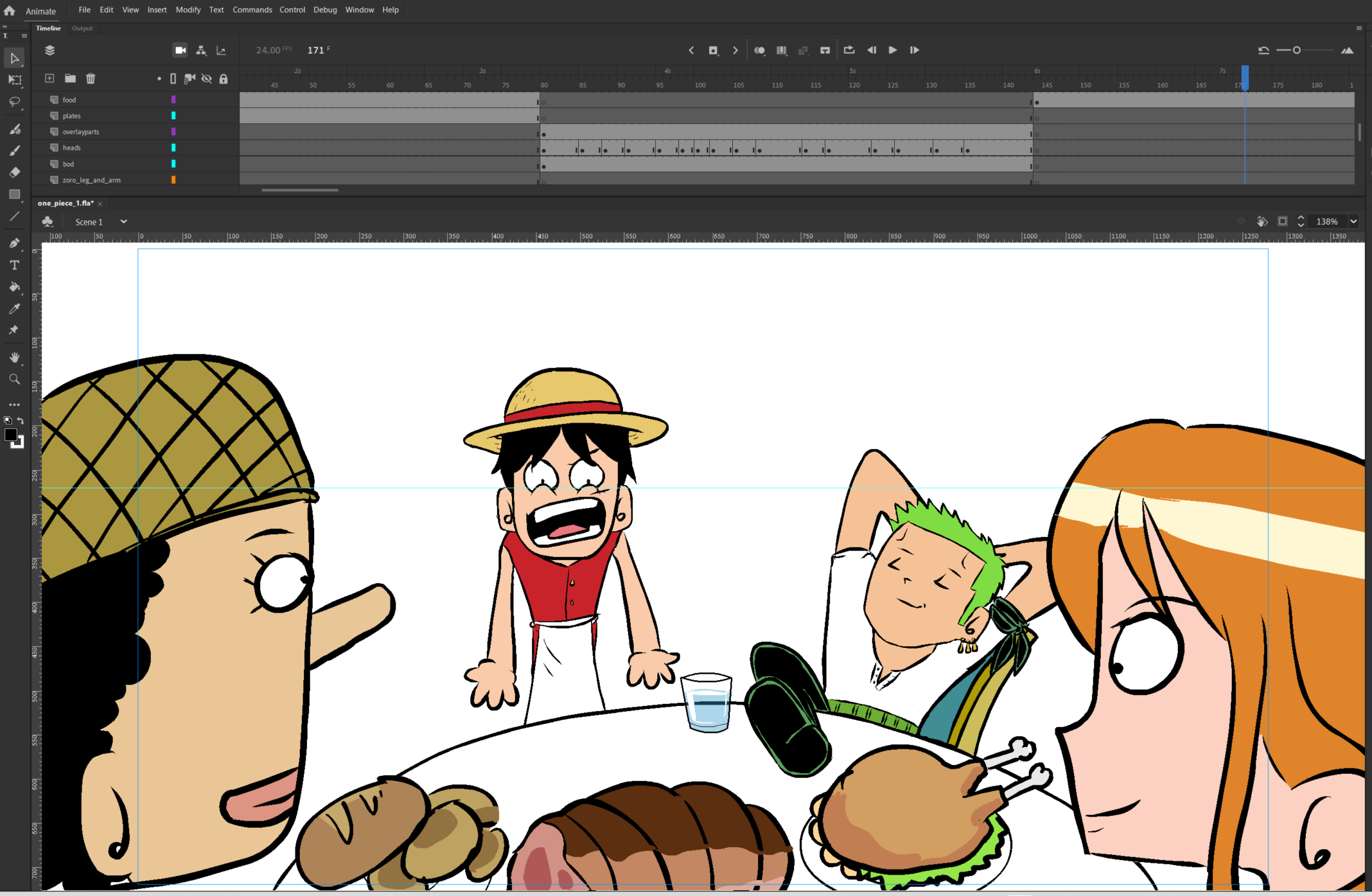Play the timeline animation
The height and width of the screenshot is (896, 1372).
[x=893, y=50]
